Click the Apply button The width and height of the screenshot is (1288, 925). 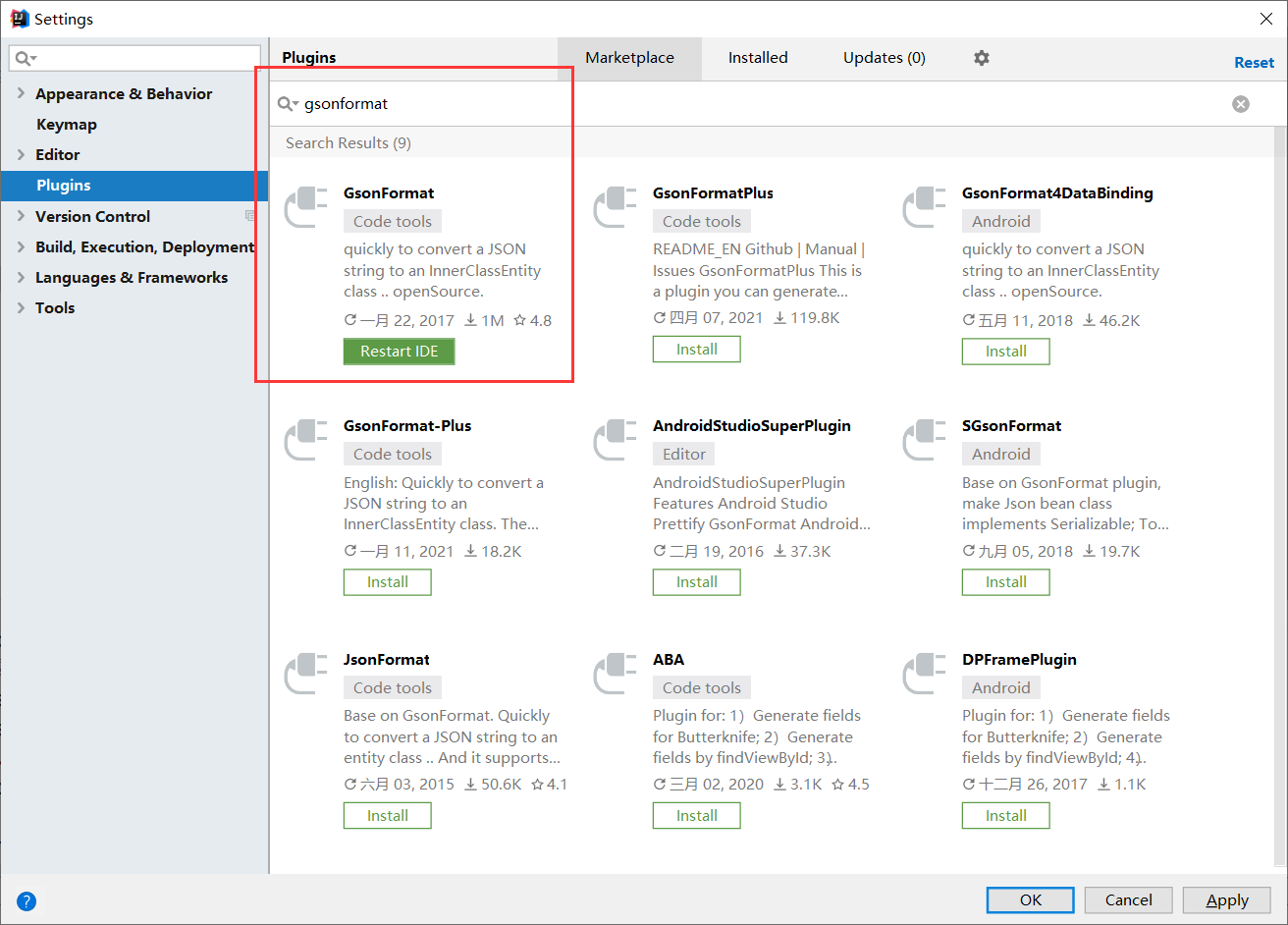(x=1227, y=900)
